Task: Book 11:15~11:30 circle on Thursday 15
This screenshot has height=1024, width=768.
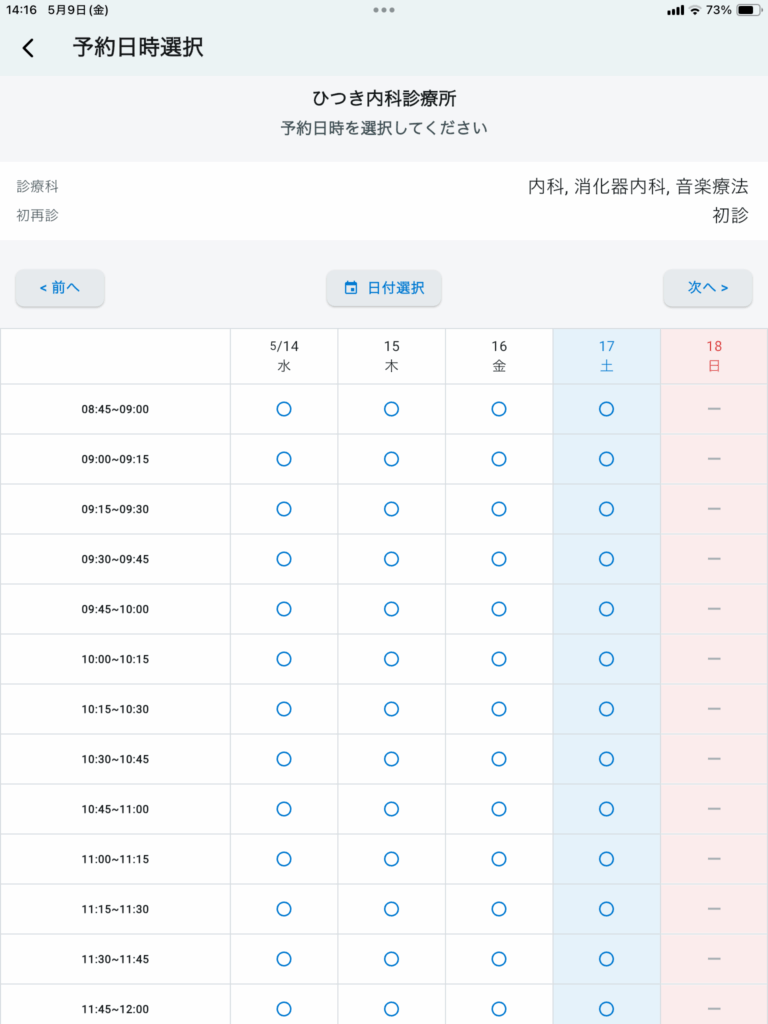Action: pos(391,909)
